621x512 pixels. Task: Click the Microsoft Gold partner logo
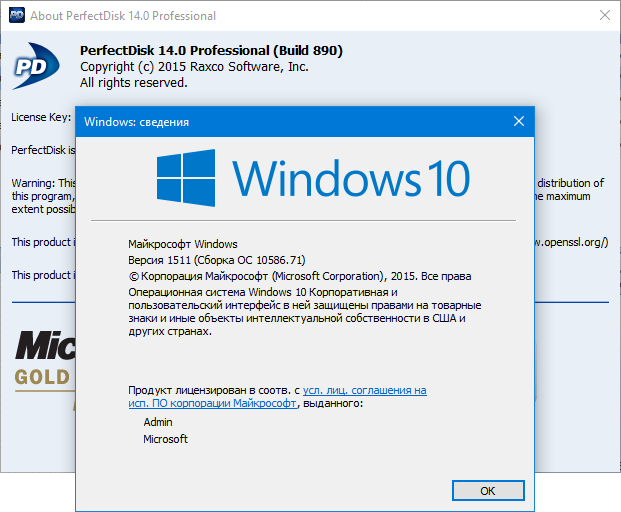tap(42, 360)
